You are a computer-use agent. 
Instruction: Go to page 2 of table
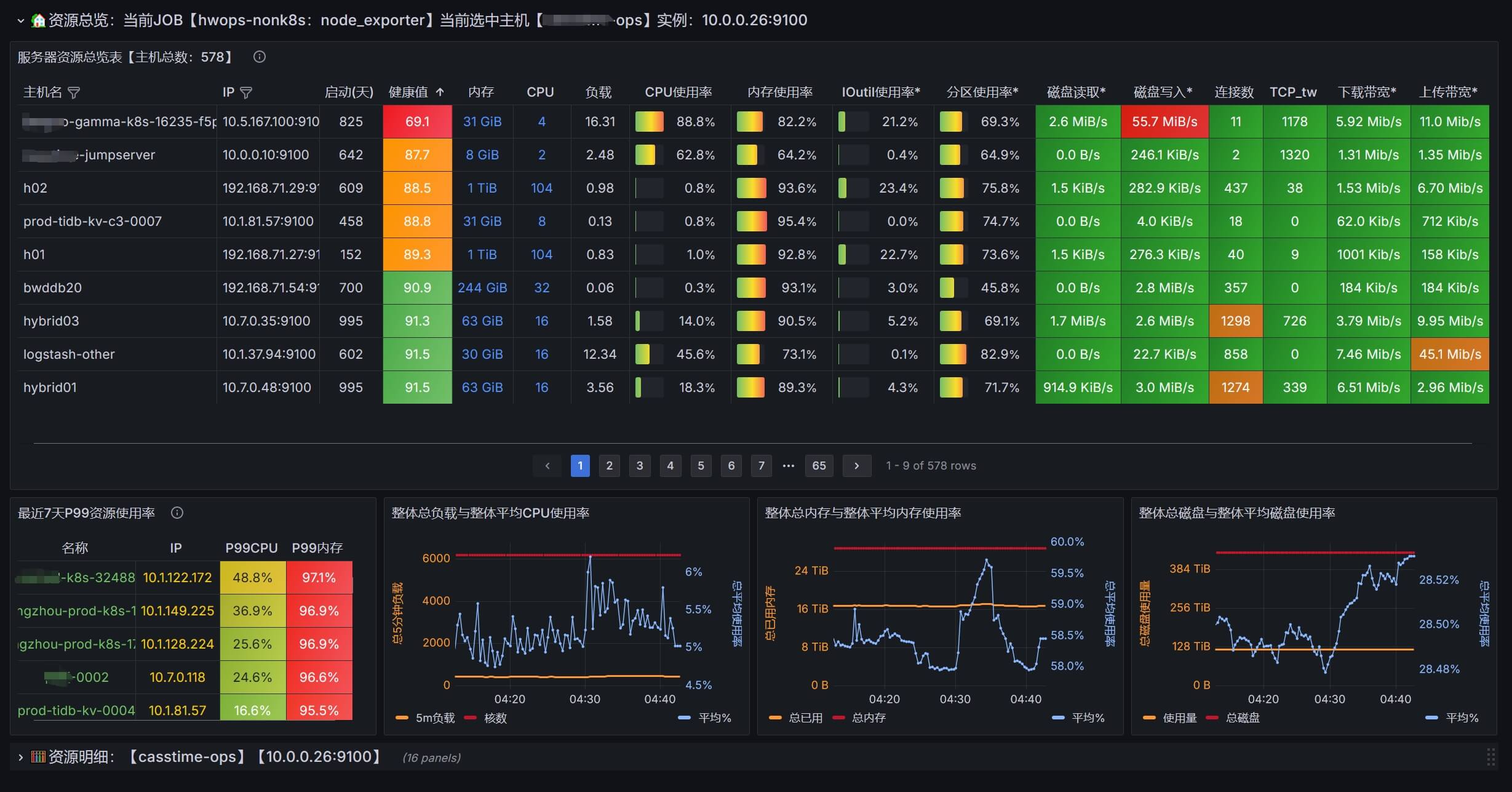609,466
